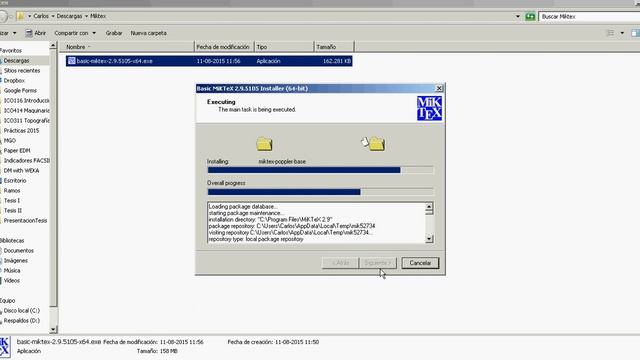Open PresentacionTesis in sidebar

(x=25, y=221)
